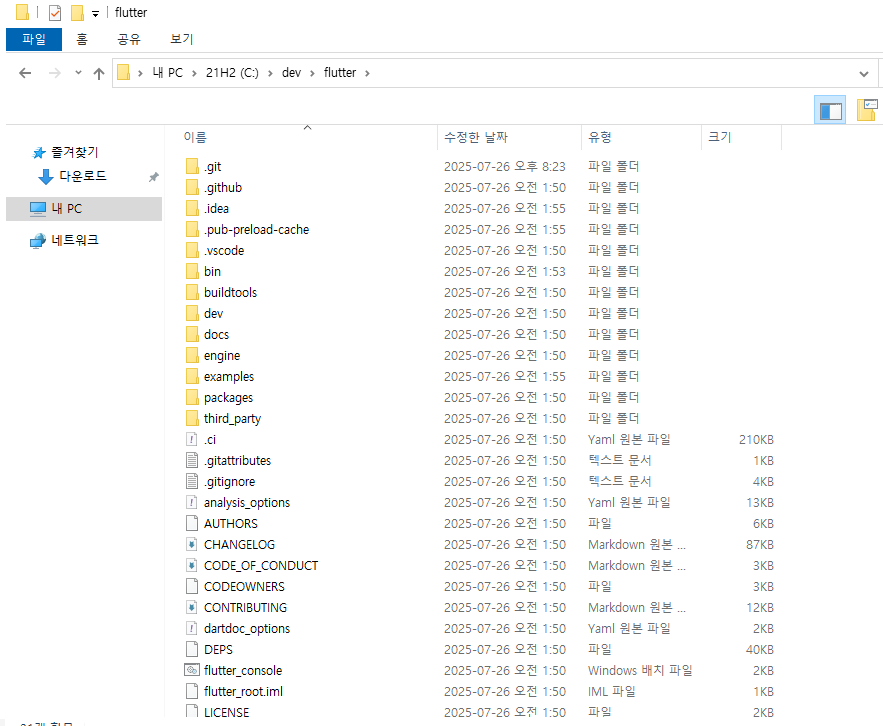Select 즐겨찾기 in navigation pane
This screenshot has width=883, height=726.
click(x=74, y=152)
